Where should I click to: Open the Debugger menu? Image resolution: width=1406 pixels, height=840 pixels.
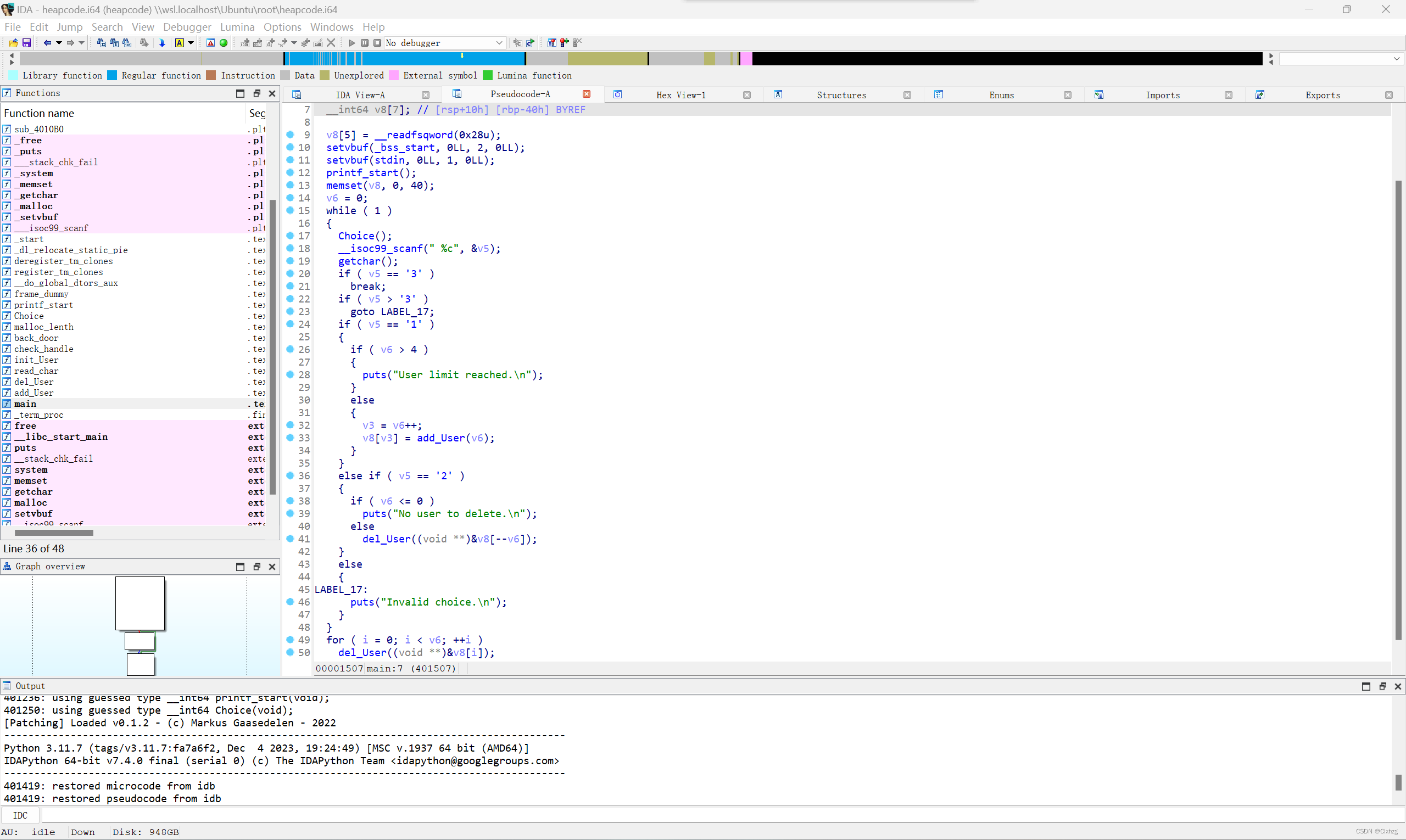click(x=186, y=26)
